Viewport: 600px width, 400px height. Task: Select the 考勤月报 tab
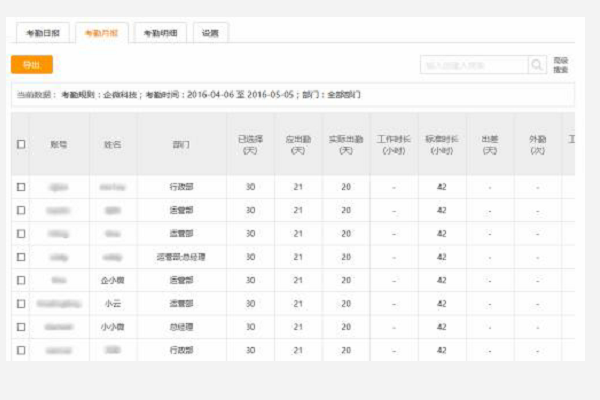[101, 33]
